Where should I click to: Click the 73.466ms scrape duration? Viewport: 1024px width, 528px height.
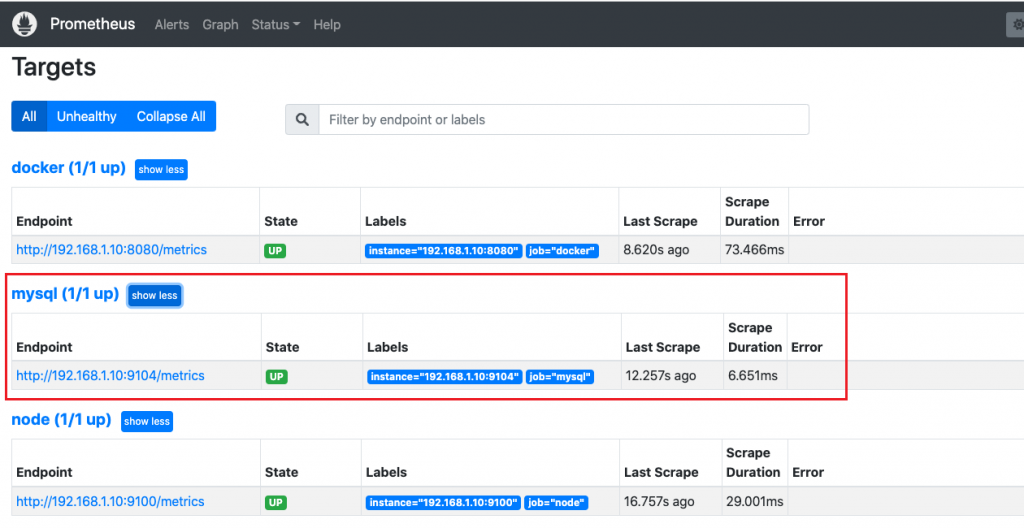click(x=754, y=250)
